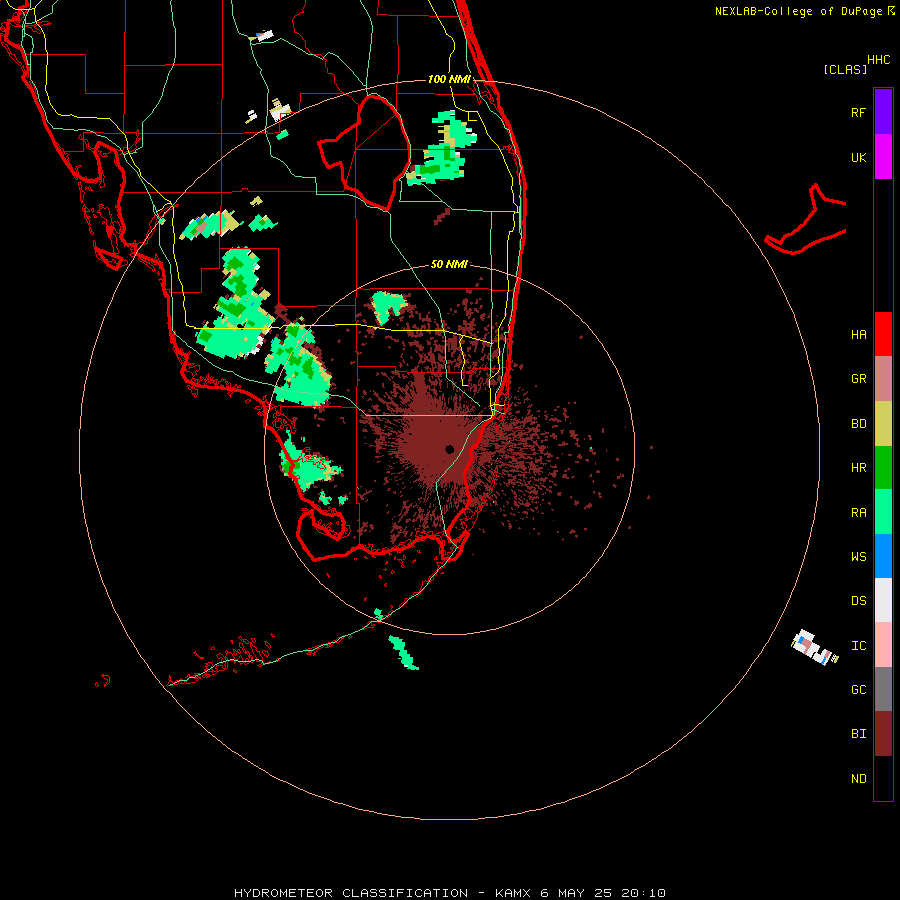This screenshot has width=900, height=900.
Task: Click the RA legend label
Action: 858,513
